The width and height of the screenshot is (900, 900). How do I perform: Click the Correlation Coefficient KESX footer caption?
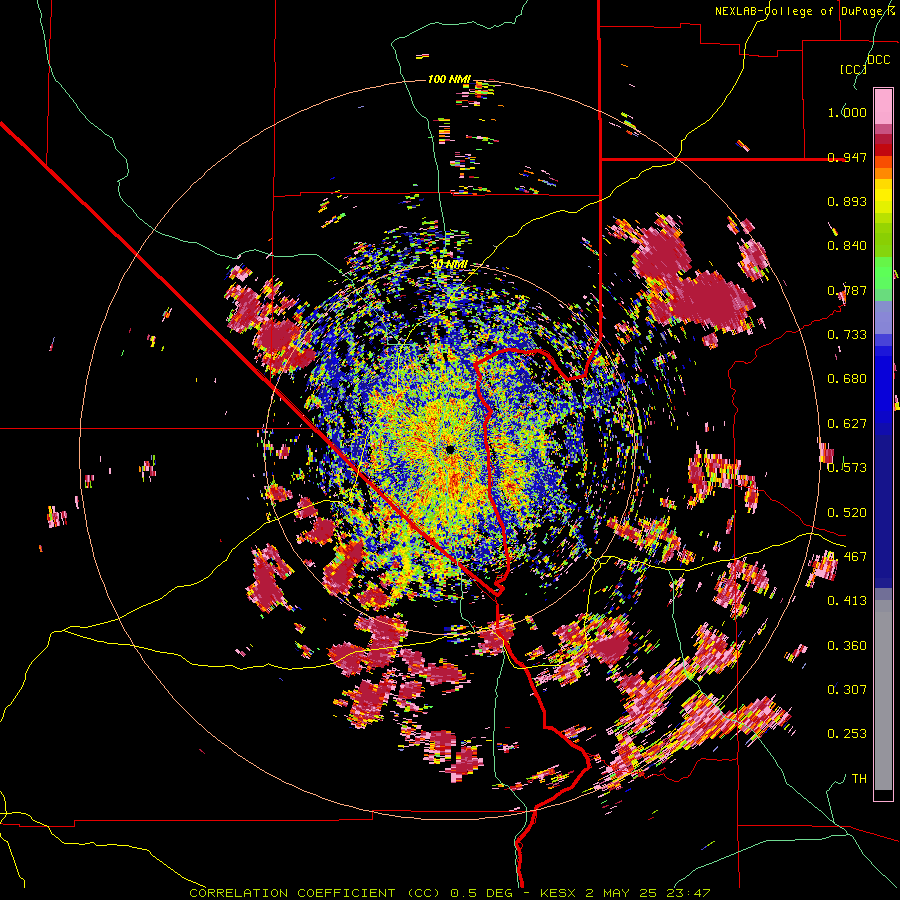coord(450,893)
